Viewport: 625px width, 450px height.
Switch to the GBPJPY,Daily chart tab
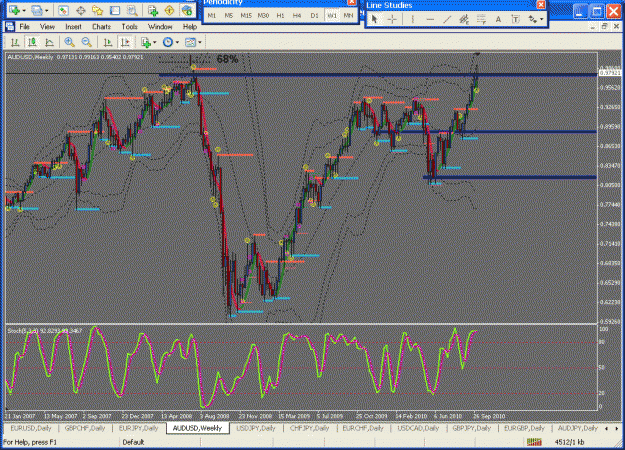pos(472,428)
